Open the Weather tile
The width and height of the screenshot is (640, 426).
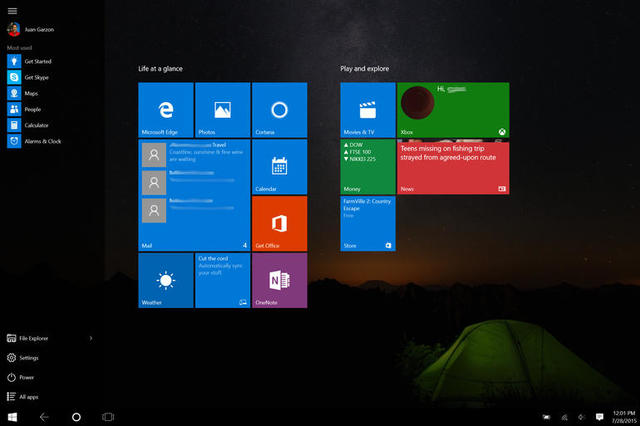[166, 280]
